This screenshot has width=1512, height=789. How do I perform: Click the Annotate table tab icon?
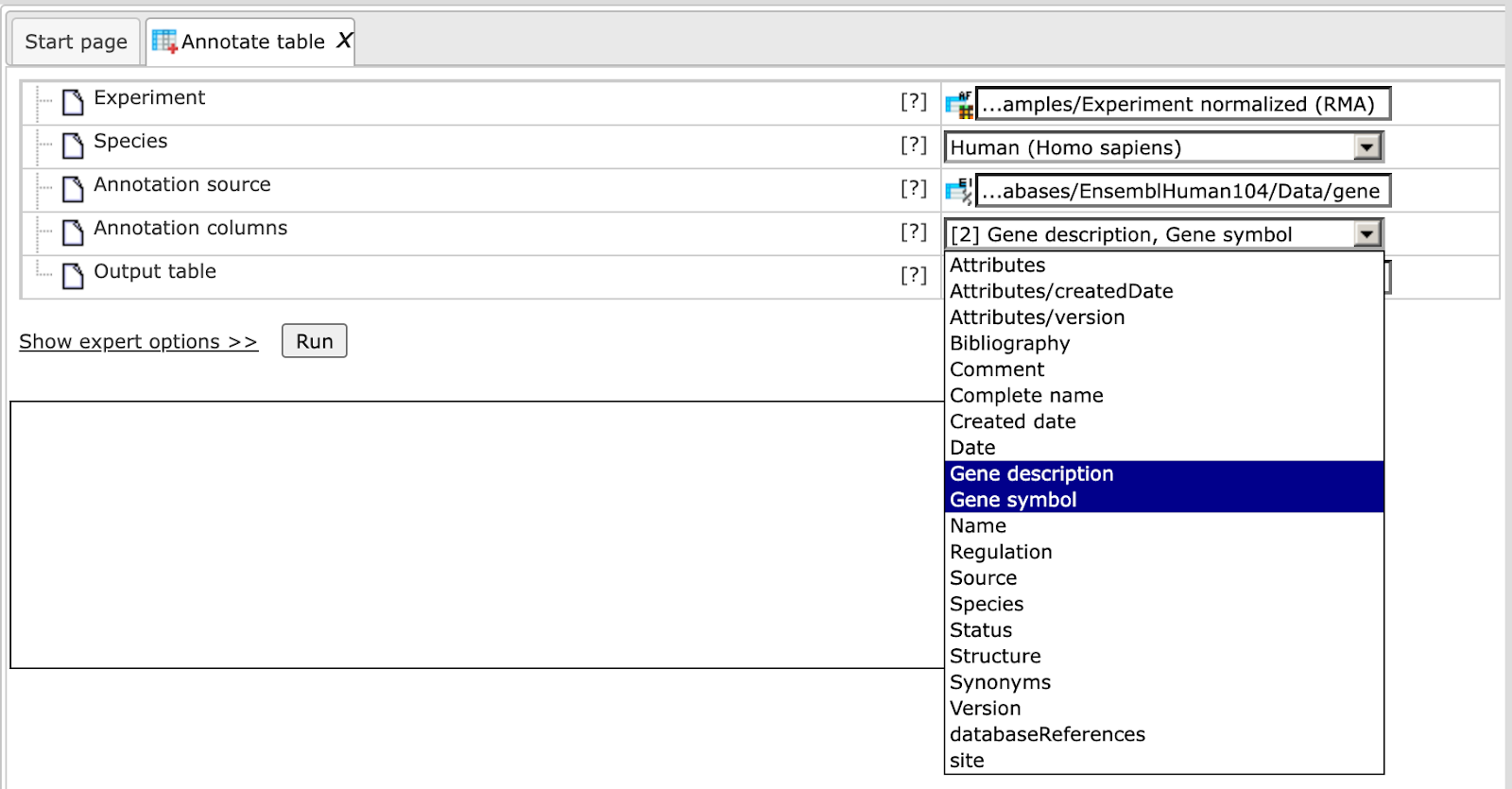click(x=164, y=42)
